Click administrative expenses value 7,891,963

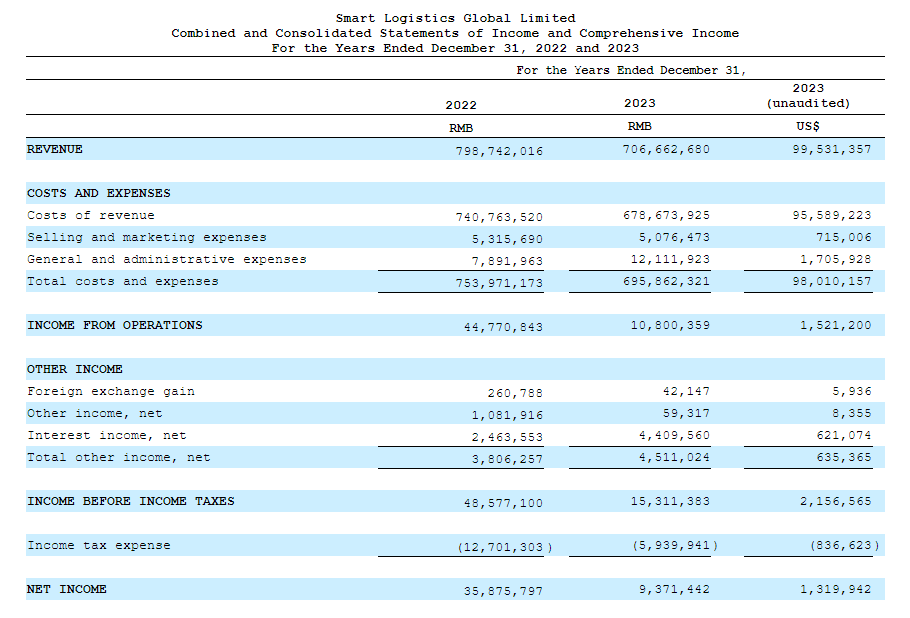507,261
